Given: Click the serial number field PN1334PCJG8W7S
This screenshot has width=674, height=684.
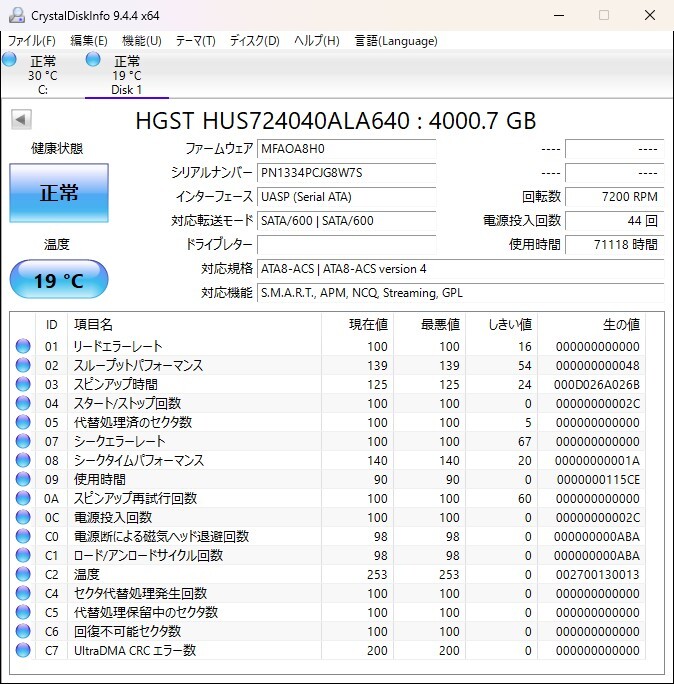Looking at the screenshot, I should point(346,173).
